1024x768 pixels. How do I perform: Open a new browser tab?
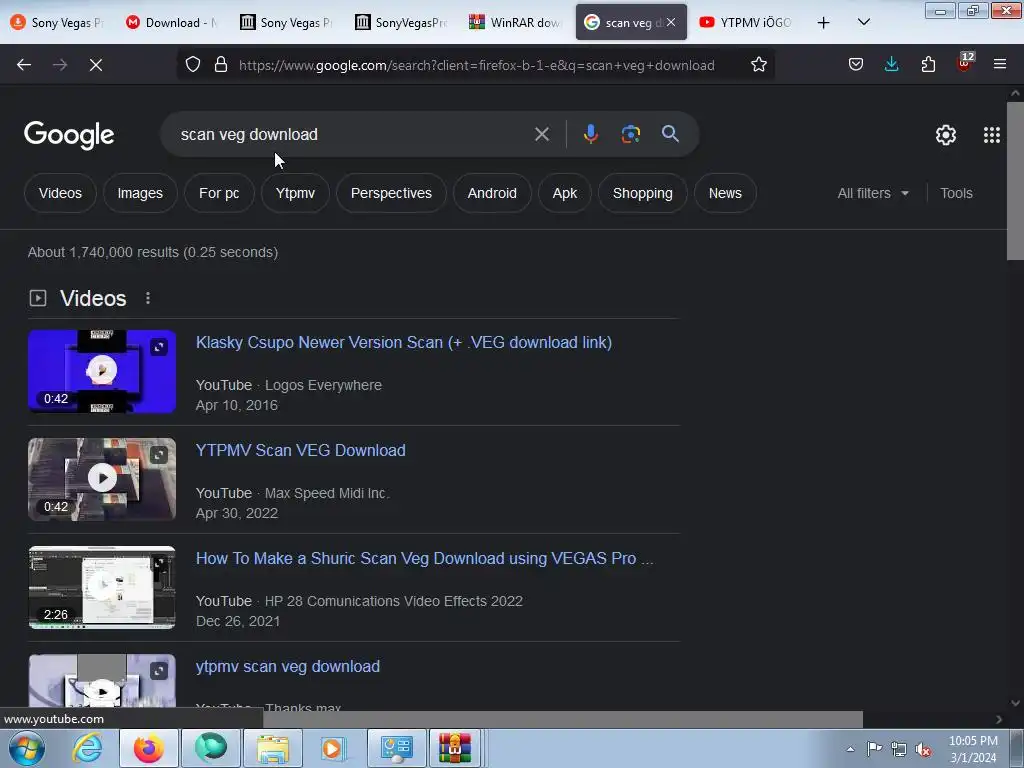coord(824,23)
